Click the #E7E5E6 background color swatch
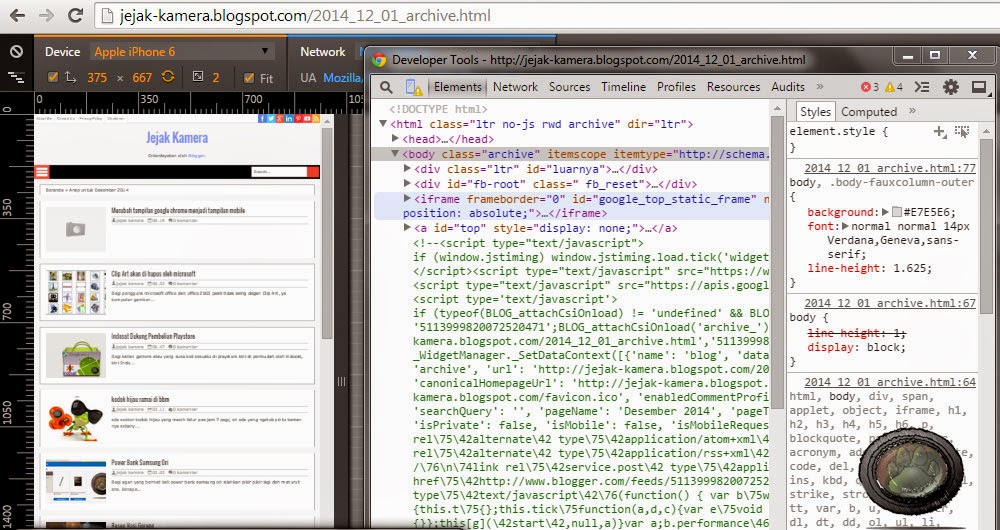 (897, 212)
